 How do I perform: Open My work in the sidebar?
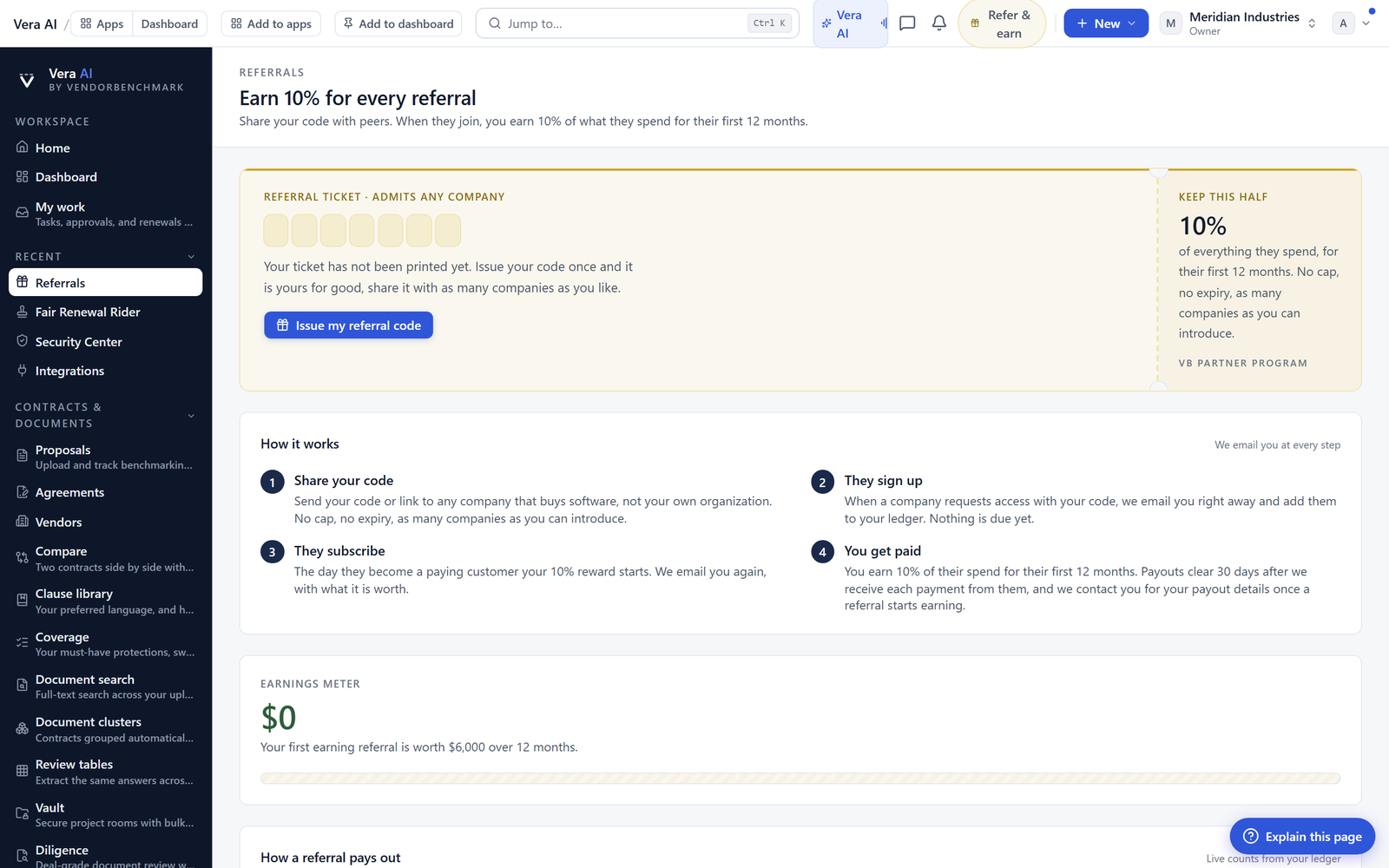click(105, 214)
